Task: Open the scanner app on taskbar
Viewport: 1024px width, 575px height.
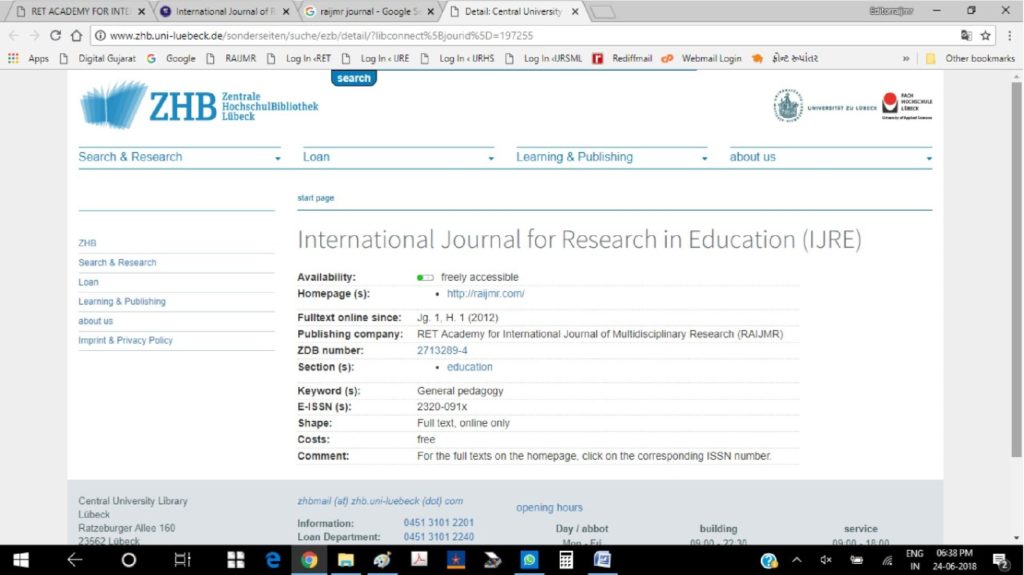Action: point(492,560)
